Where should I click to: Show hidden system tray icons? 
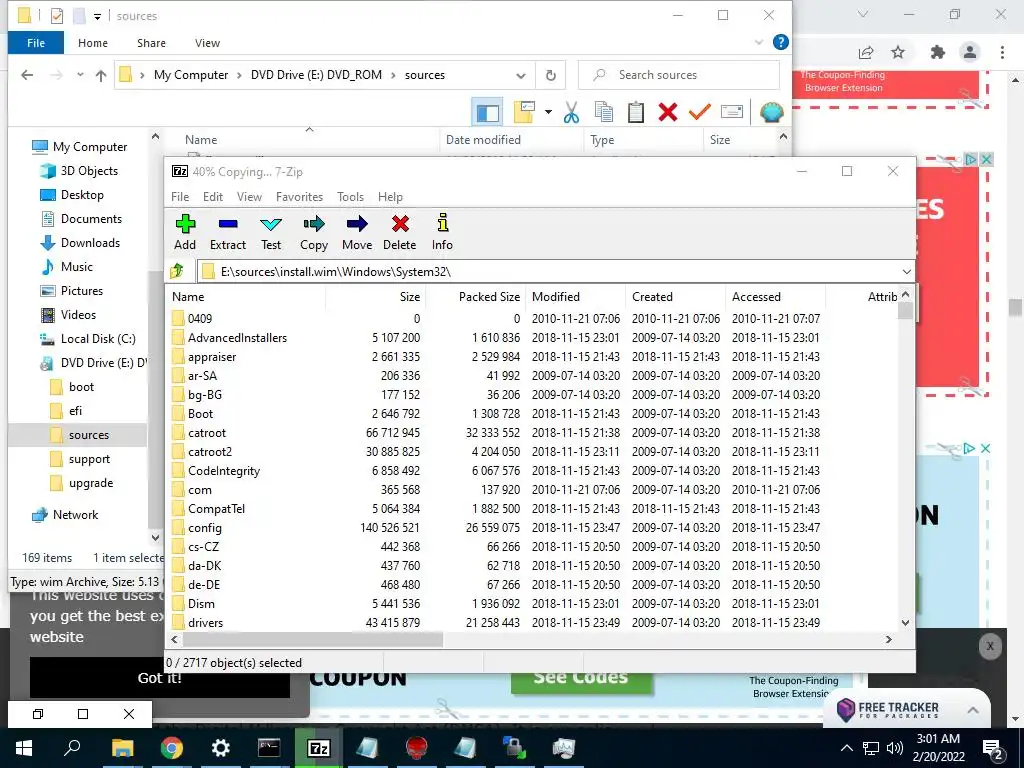pos(846,748)
